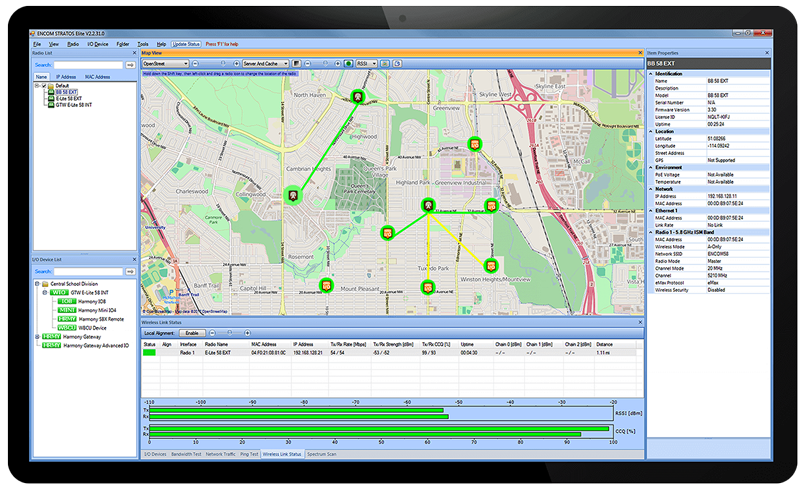The width and height of the screenshot is (800, 494).
Task: Click the Radio List search field
Action: tap(89, 65)
